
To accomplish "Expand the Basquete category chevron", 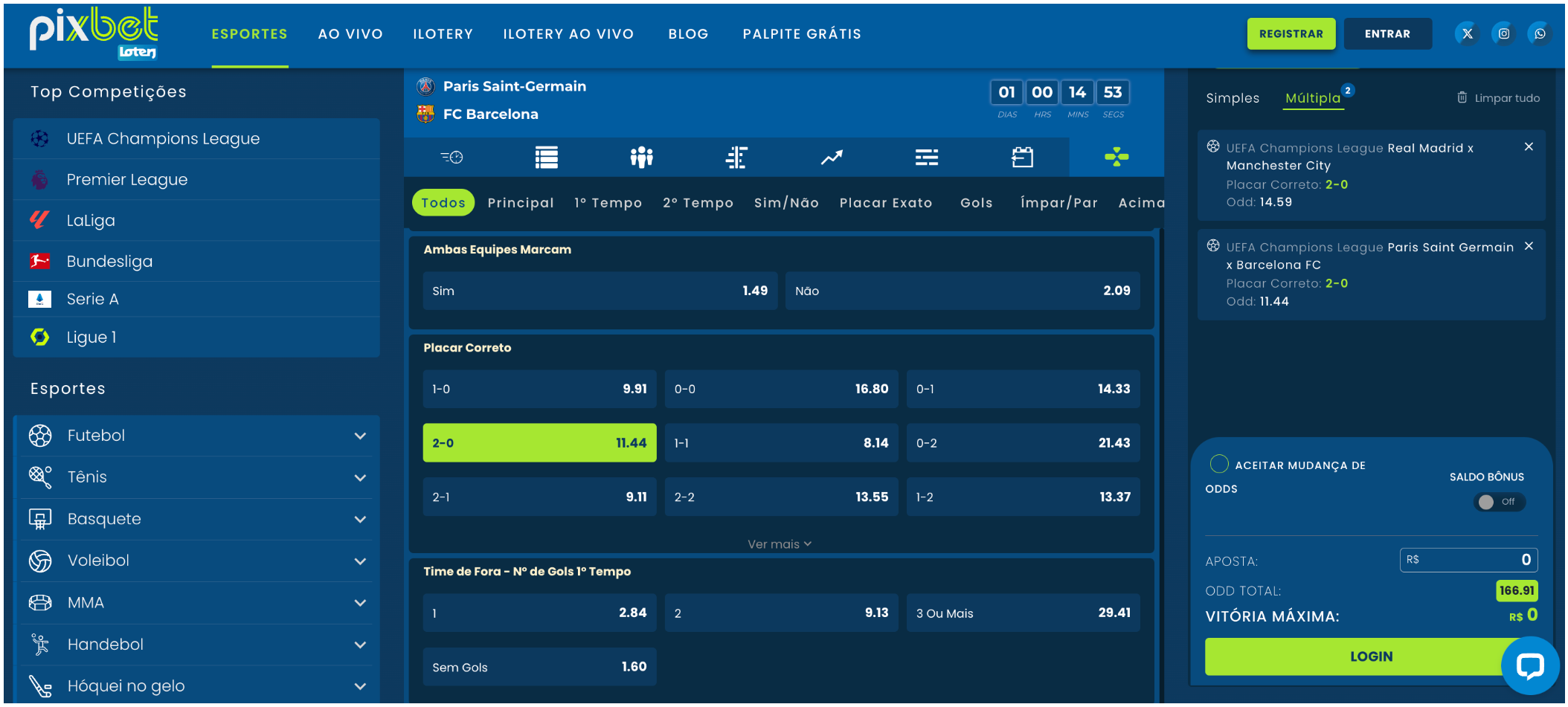I will [360, 519].
